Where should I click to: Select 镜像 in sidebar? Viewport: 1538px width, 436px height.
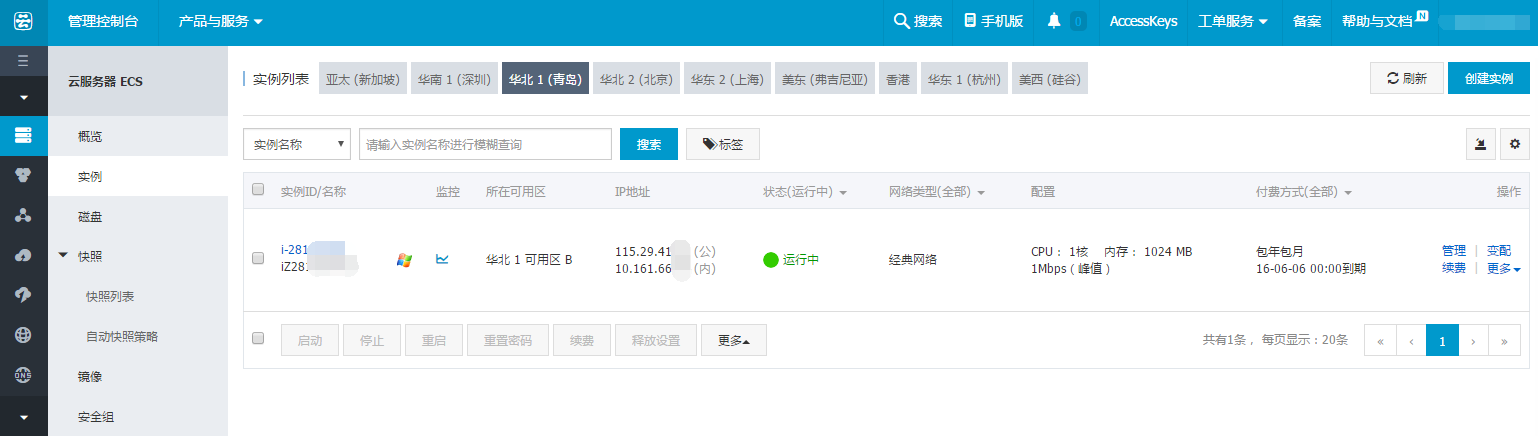click(138, 376)
